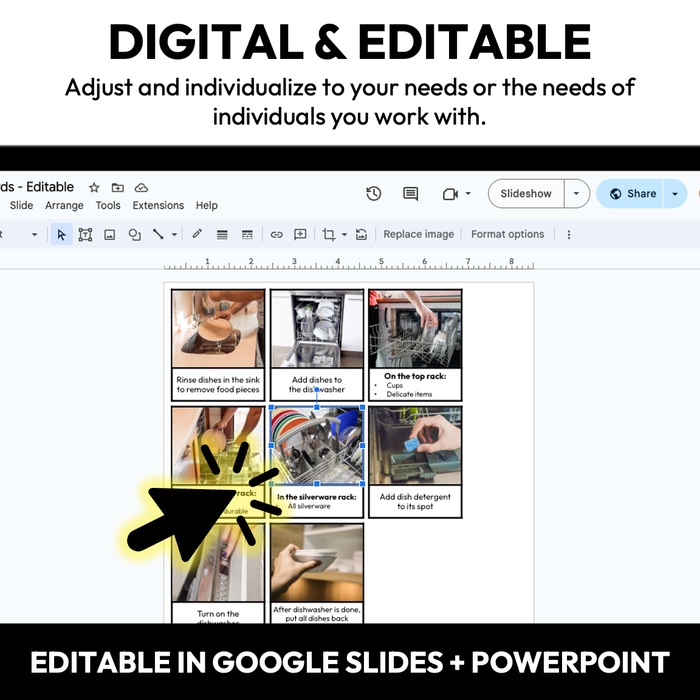
Task: Select the dish detergent photo card
Action: (x=415, y=461)
